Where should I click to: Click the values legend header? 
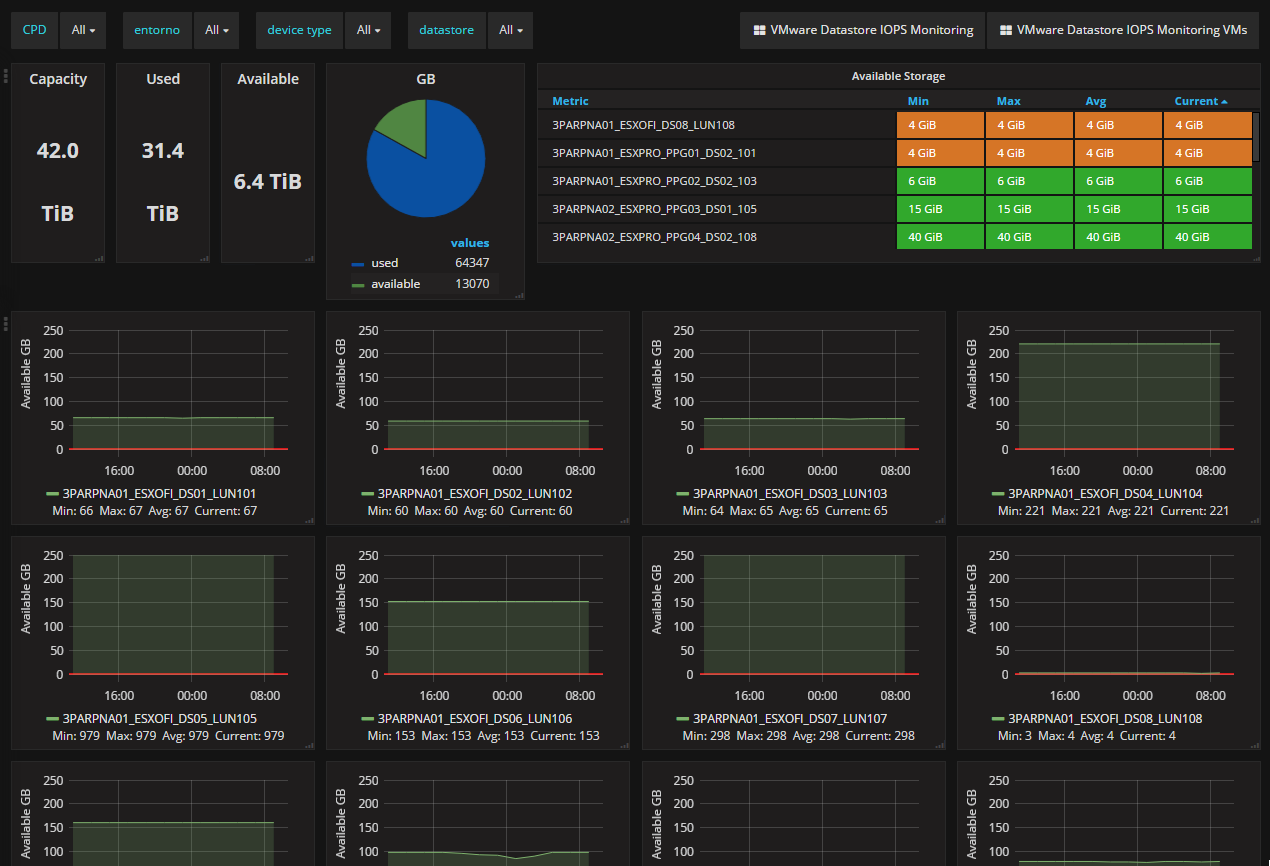[x=470, y=243]
